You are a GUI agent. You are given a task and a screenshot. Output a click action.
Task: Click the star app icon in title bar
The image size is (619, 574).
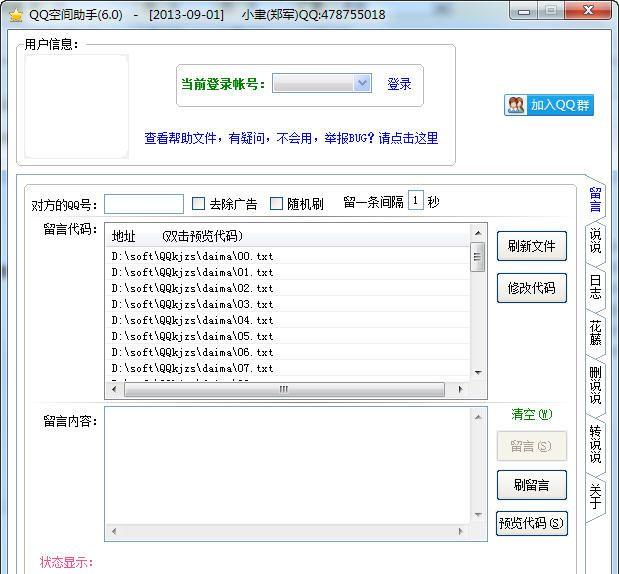[15, 14]
